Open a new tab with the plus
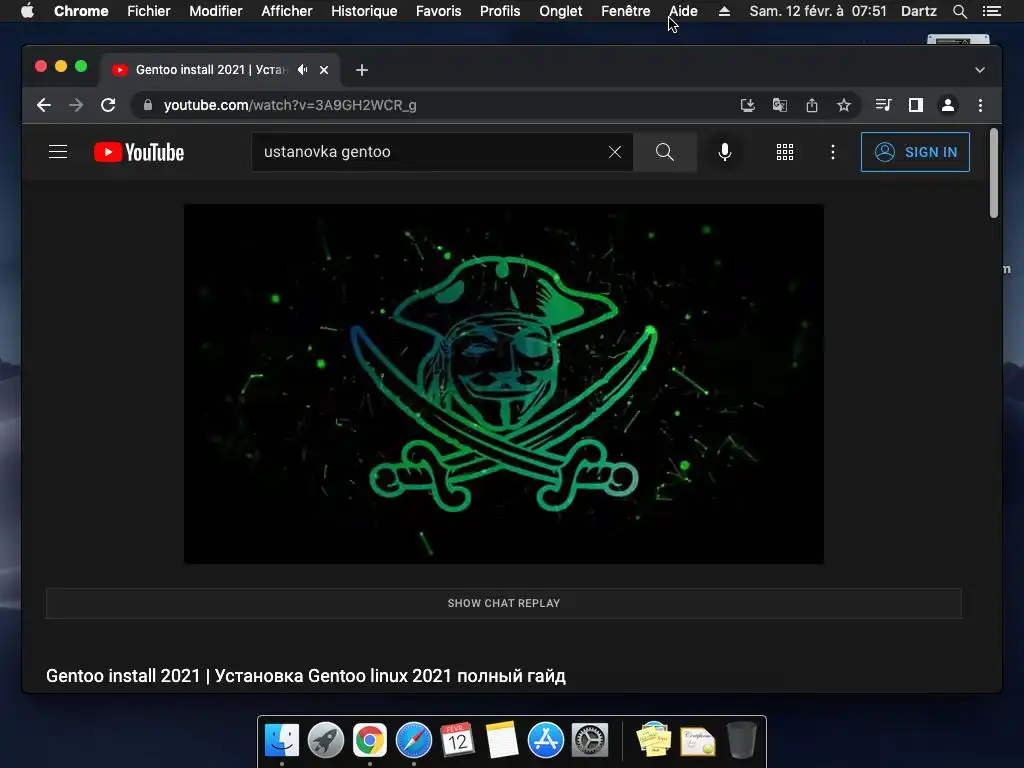Screen dimensions: 1024x768 (x=362, y=70)
